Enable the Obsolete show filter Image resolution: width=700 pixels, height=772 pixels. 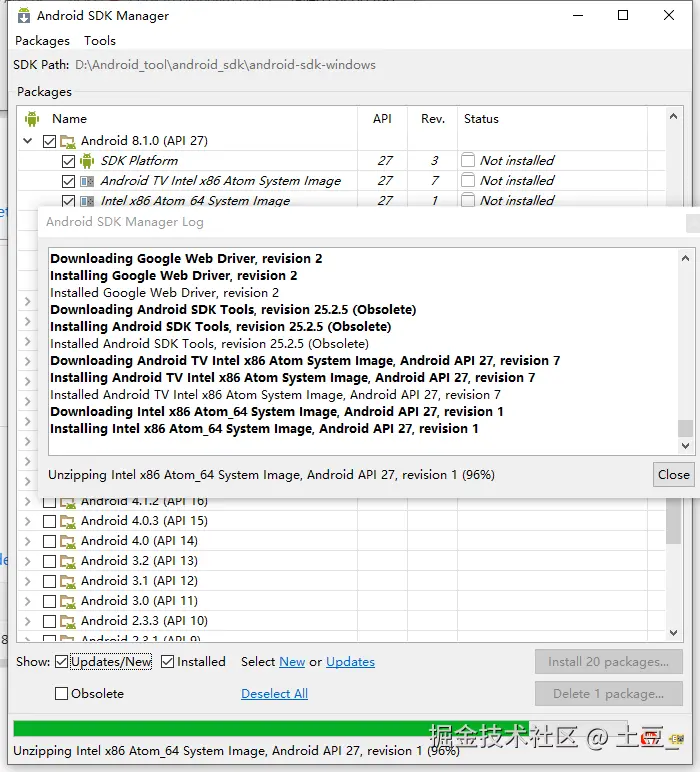click(x=62, y=694)
